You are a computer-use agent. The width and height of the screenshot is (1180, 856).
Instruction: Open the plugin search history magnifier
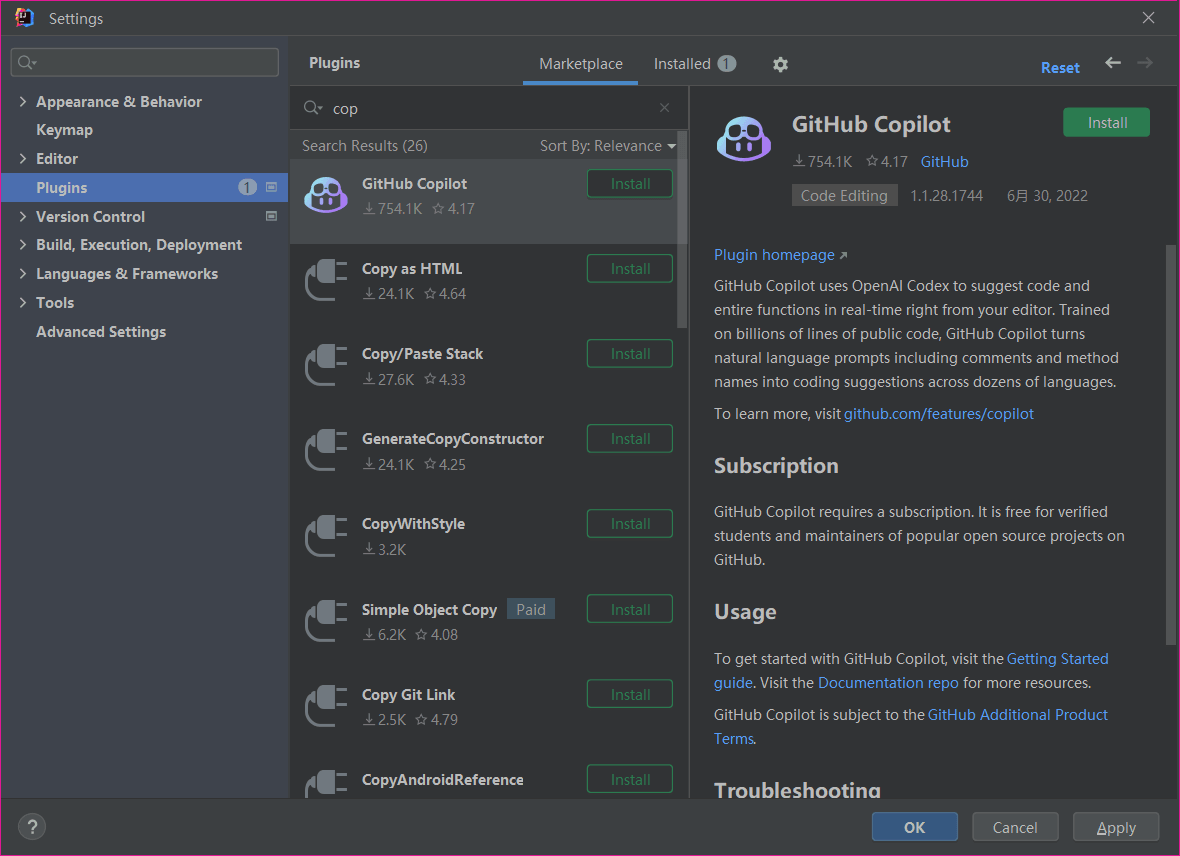312,108
